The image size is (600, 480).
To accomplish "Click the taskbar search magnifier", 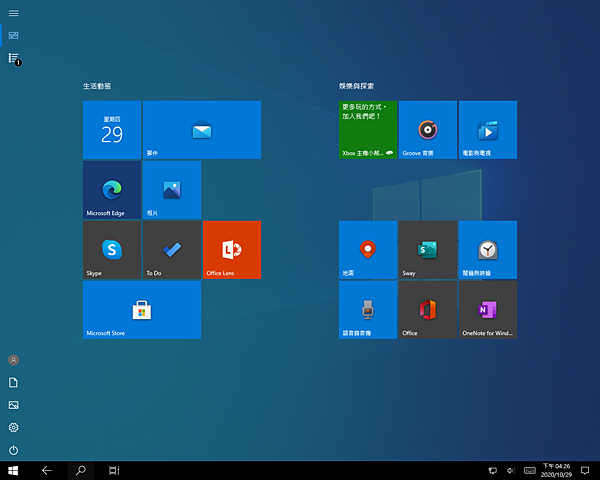I will pyautogui.click(x=81, y=470).
